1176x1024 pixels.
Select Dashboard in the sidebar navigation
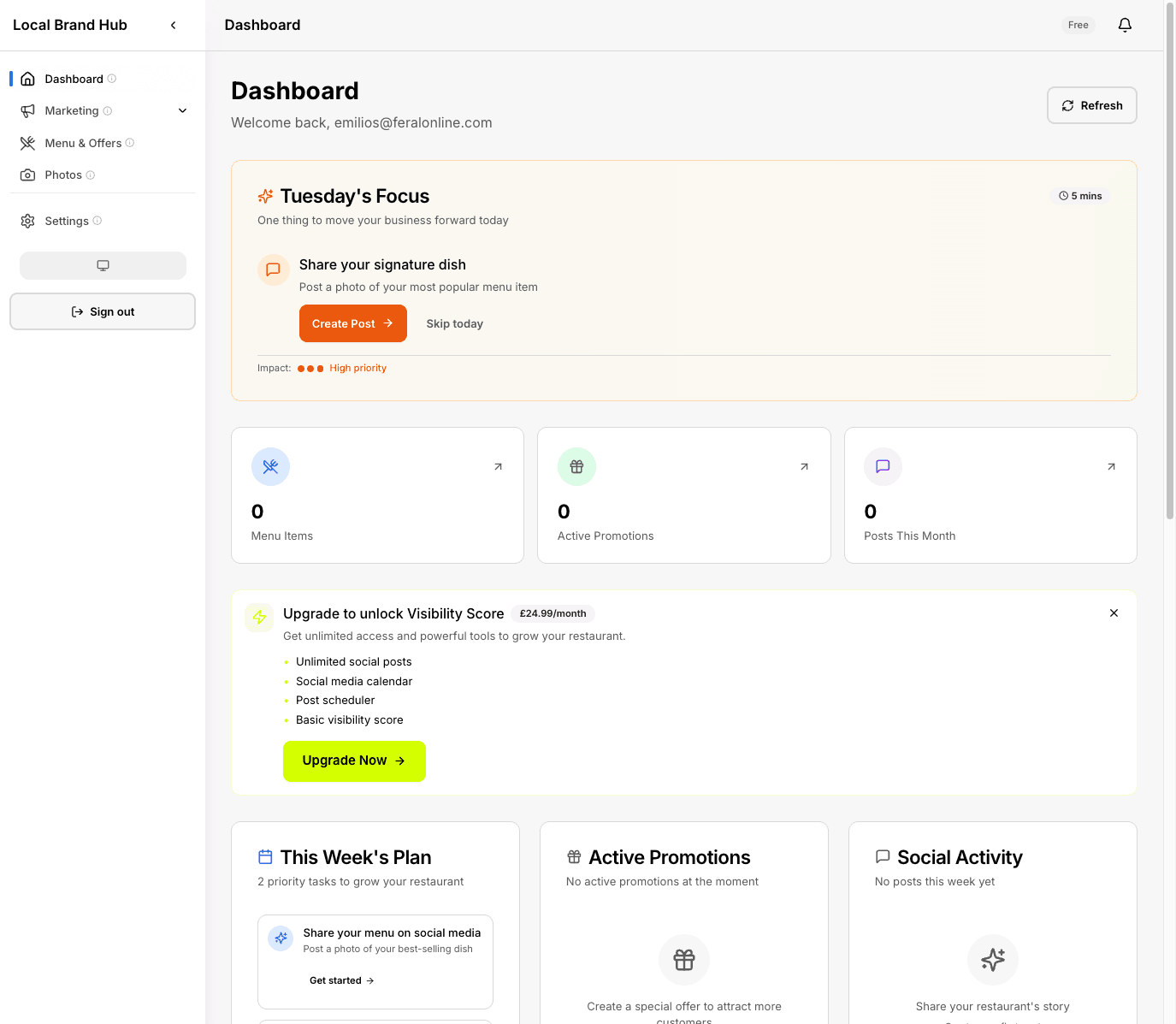74,78
